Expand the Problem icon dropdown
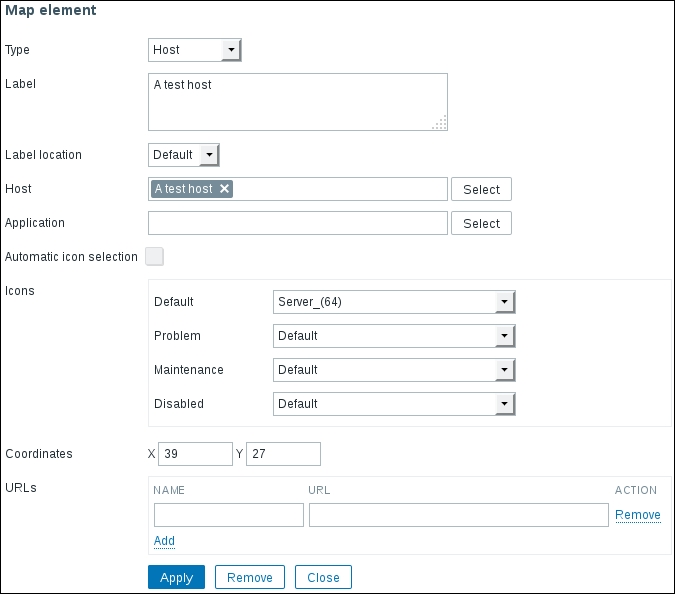Image resolution: width=675 pixels, height=594 pixels. (x=393, y=336)
